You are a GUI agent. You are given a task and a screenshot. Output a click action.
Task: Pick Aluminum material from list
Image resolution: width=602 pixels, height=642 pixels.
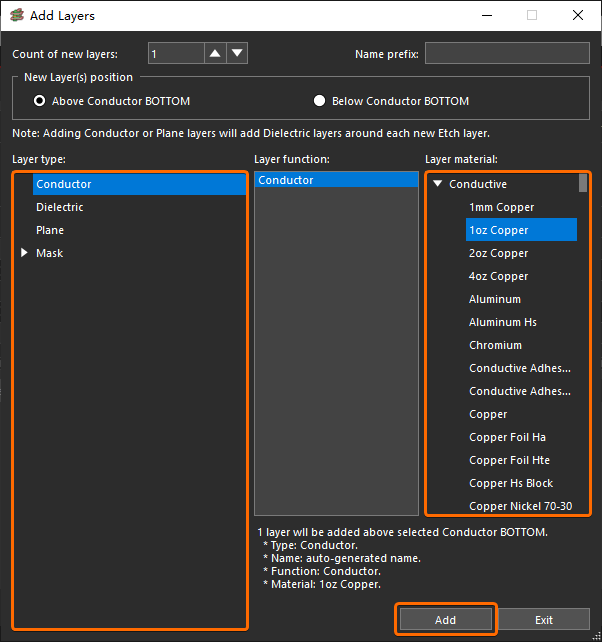[495, 299]
